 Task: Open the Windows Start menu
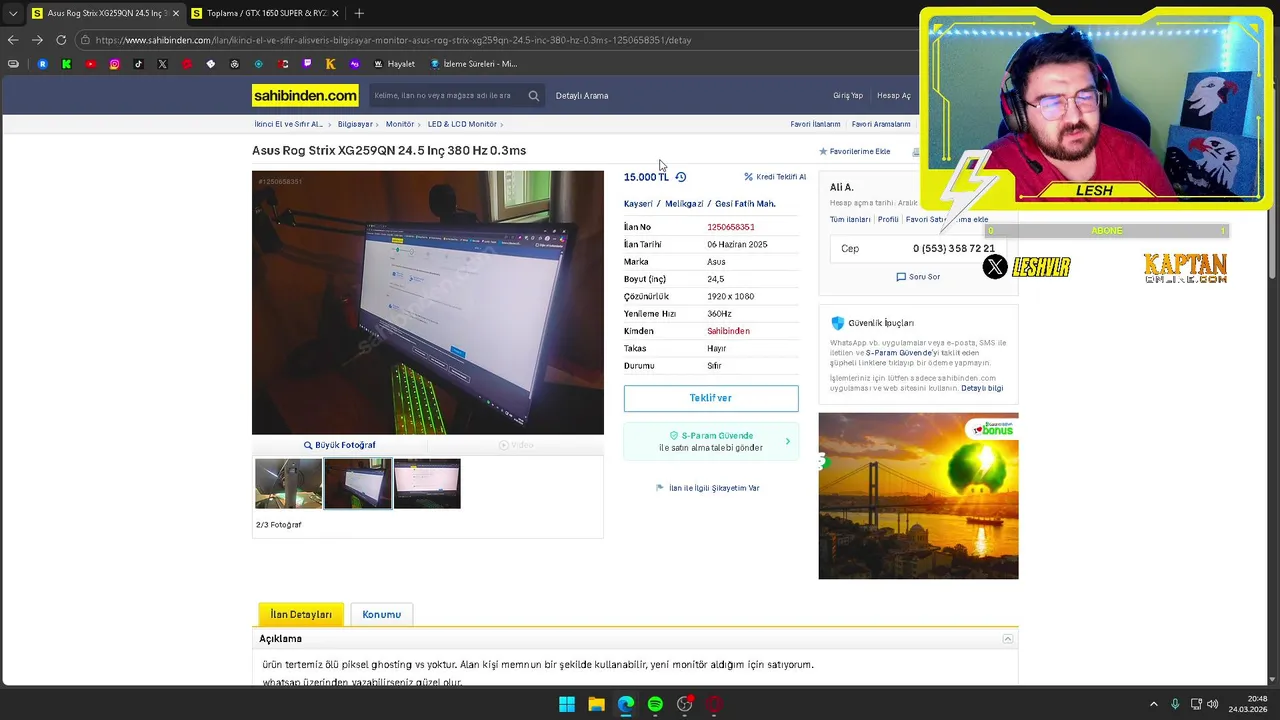(x=567, y=704)
